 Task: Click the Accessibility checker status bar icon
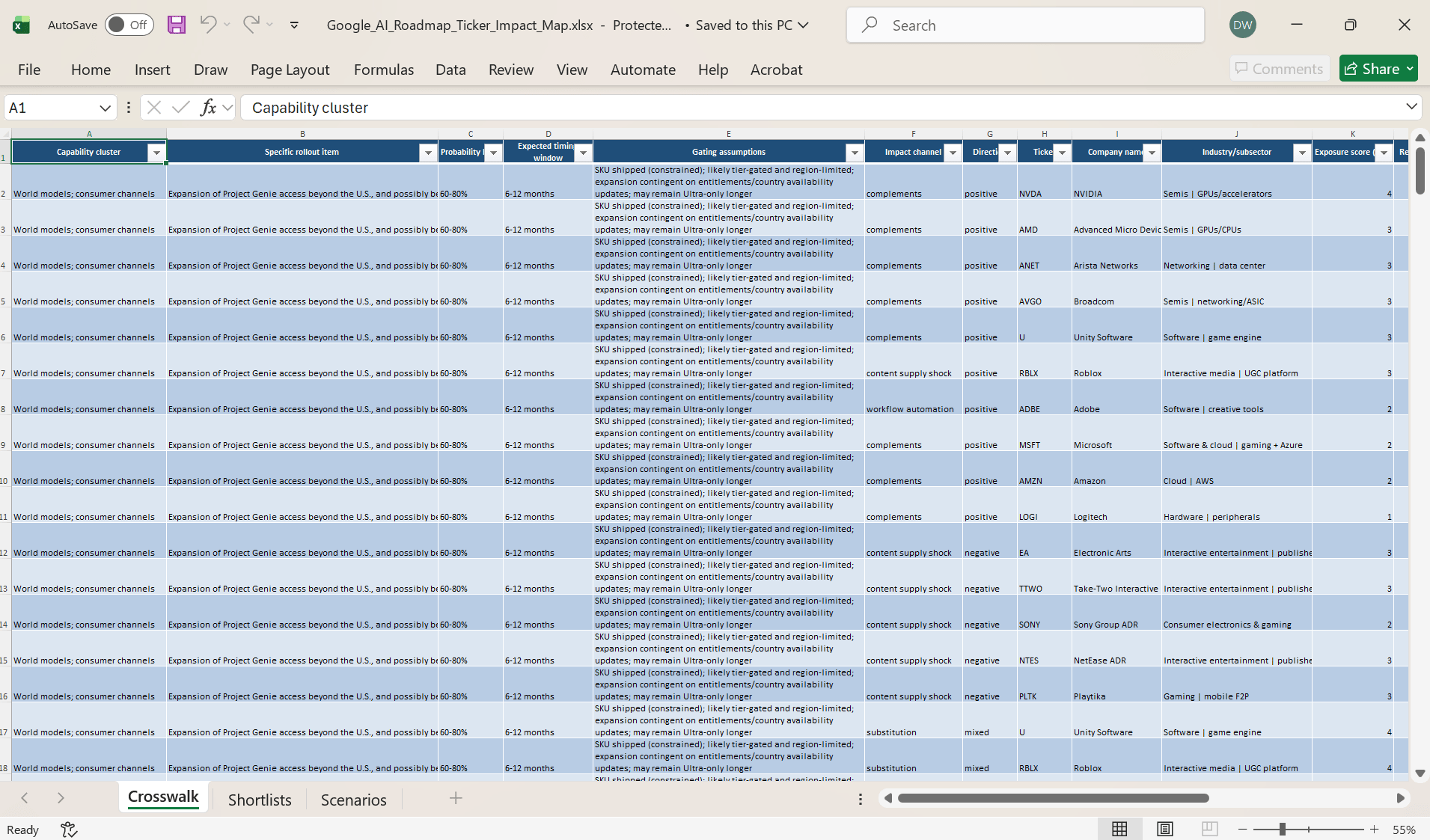click(69, 829)
